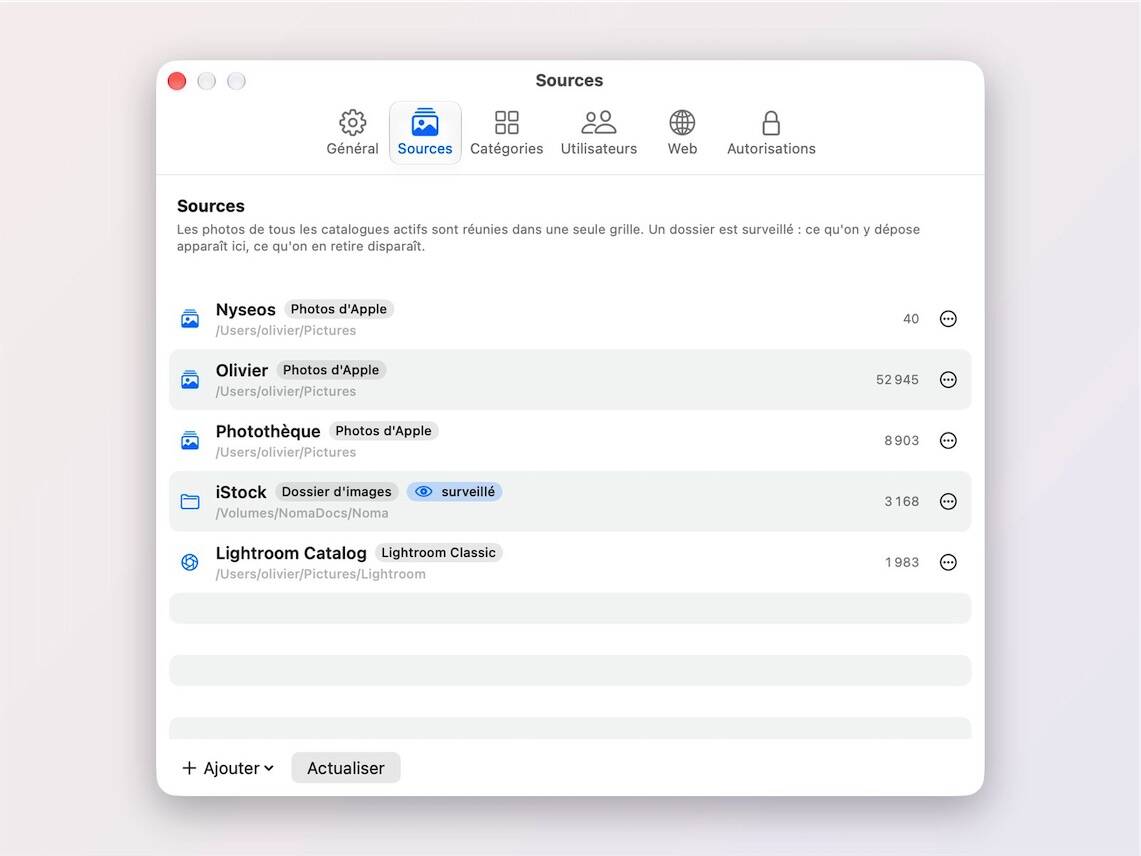Click the Photothèque library icon
Viewport: 1141px width, 856px height.
(190, 440)
